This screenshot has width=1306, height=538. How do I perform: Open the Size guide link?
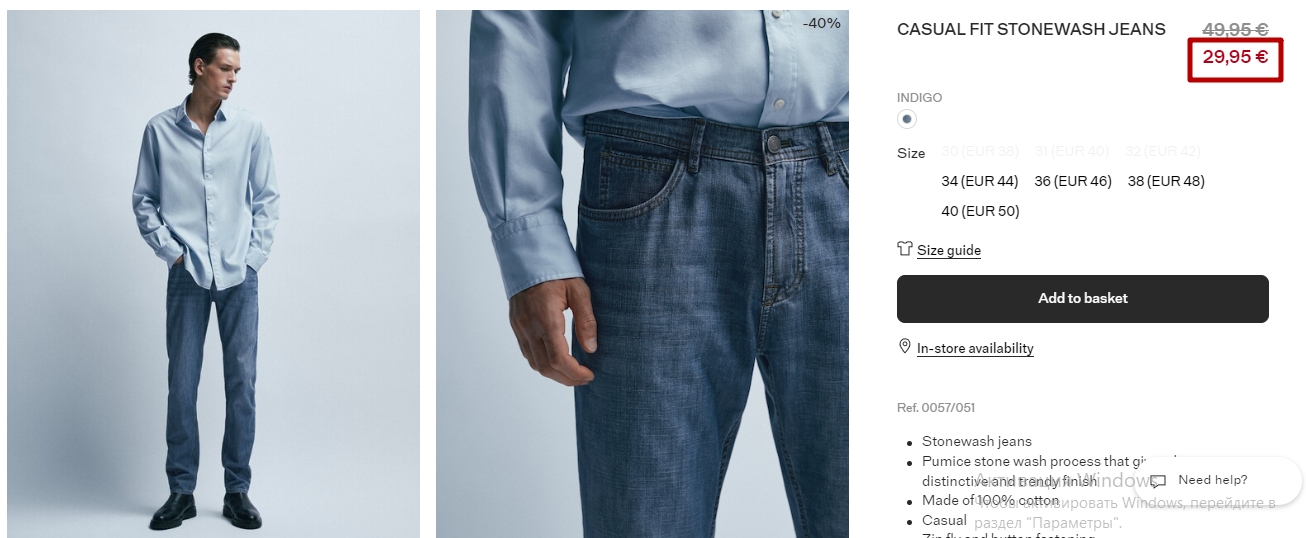click(x=949, y=250)
